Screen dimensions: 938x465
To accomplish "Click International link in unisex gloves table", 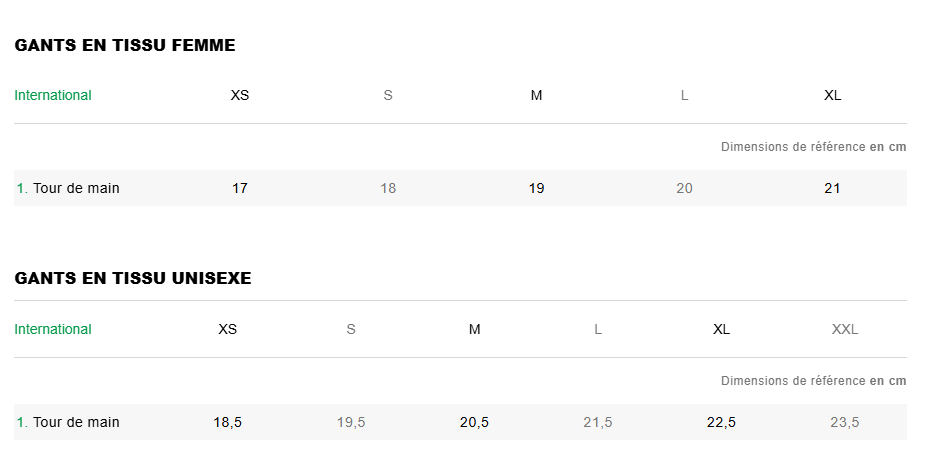I will (x=53, y=329).
